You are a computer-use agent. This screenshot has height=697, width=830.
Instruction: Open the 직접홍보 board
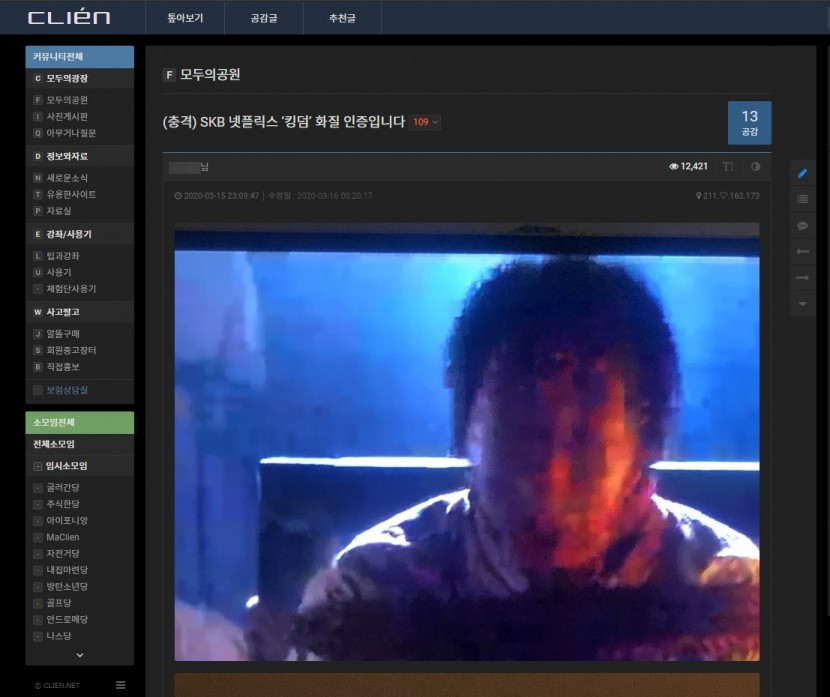62,366
